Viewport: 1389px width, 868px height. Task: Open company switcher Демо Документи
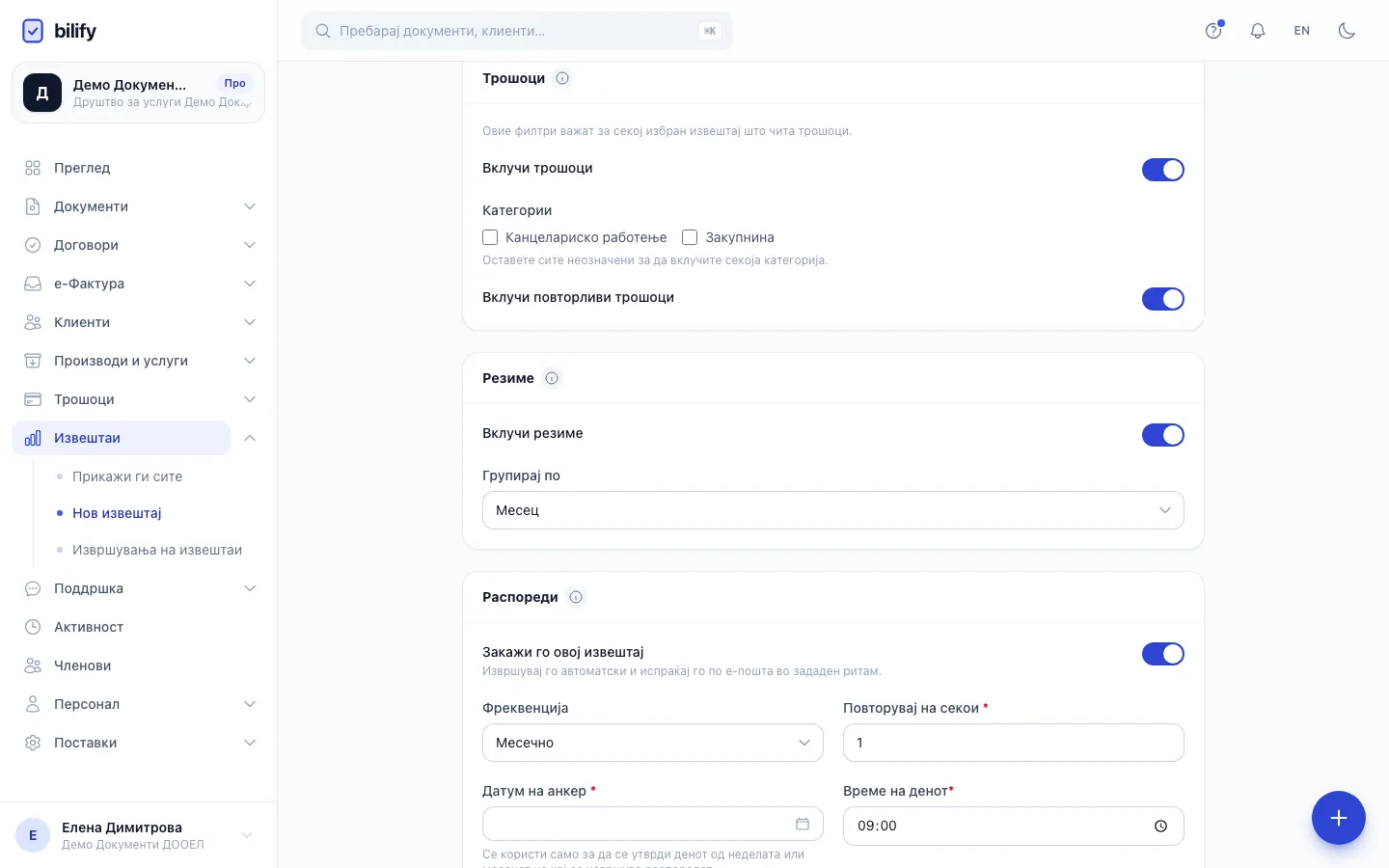[x=138, y=93]
